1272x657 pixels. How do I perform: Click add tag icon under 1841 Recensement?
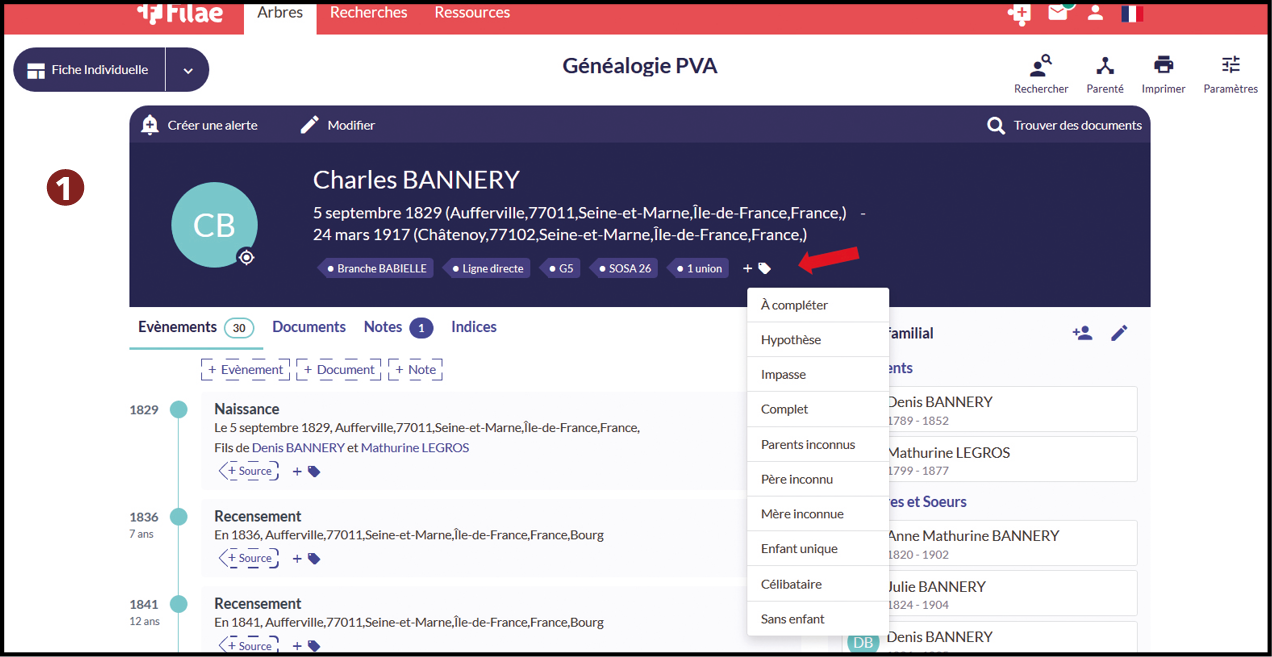click(x=306, y=645)
